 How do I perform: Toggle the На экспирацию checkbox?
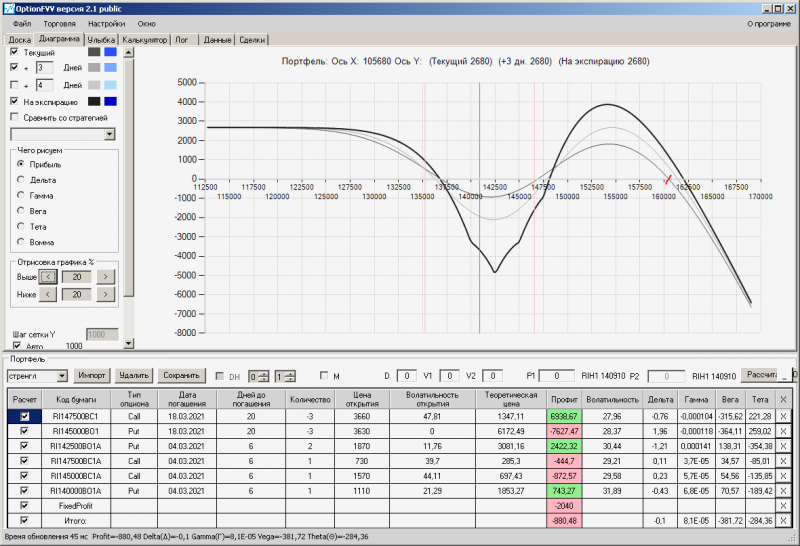pos(14,101)
